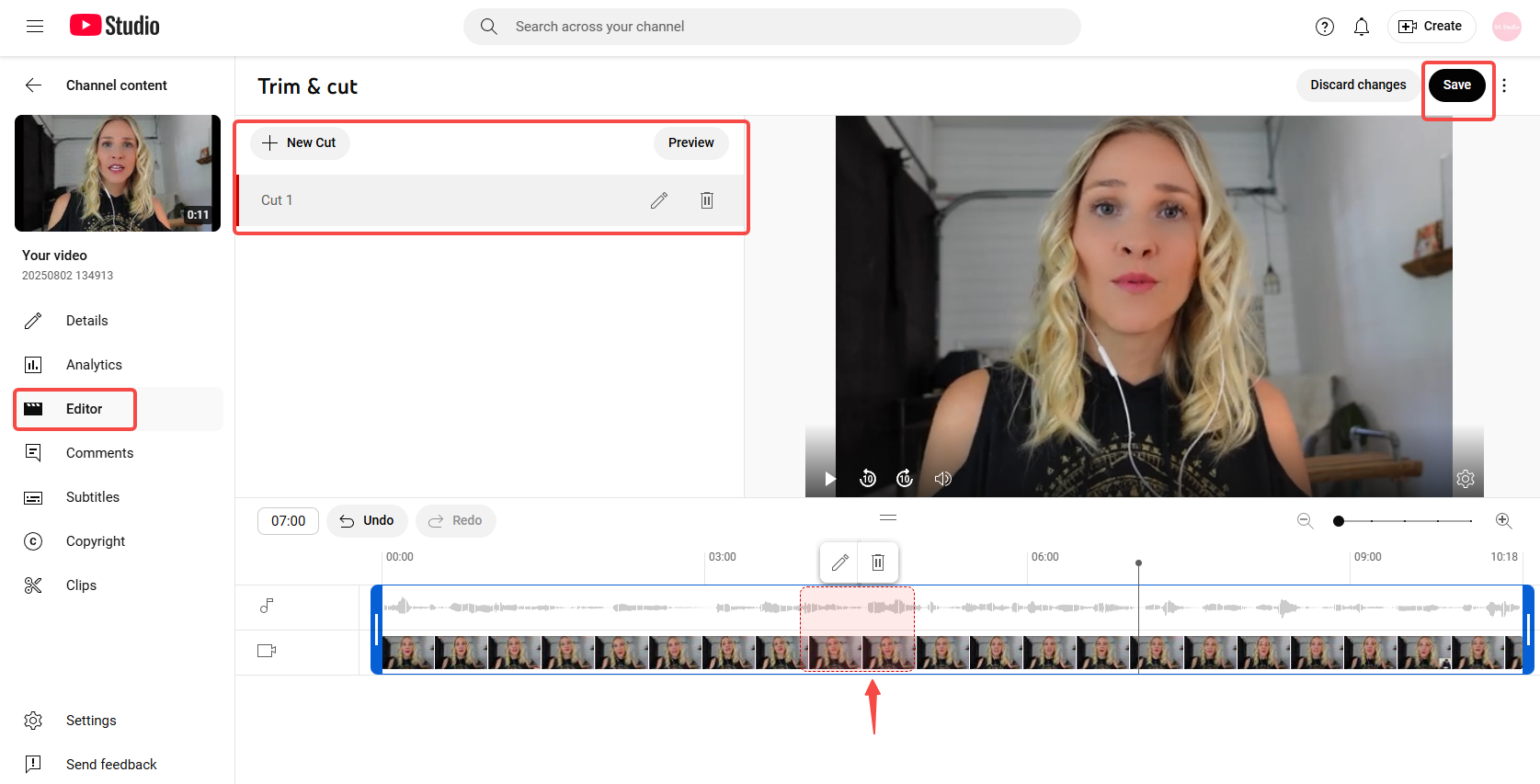Image resolution: width=1540 pixels, height=784 pixels.
Task: Go to Subtitles page
Action: click(93, 497)
